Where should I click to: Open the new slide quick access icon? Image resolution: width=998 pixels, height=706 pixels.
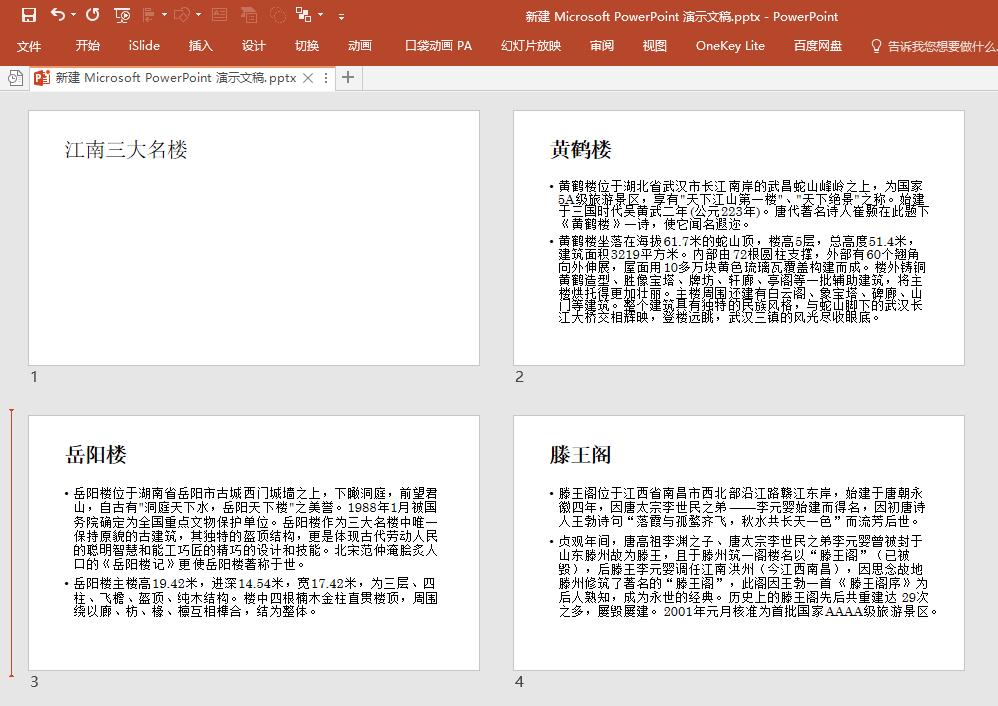click(150, 16)
